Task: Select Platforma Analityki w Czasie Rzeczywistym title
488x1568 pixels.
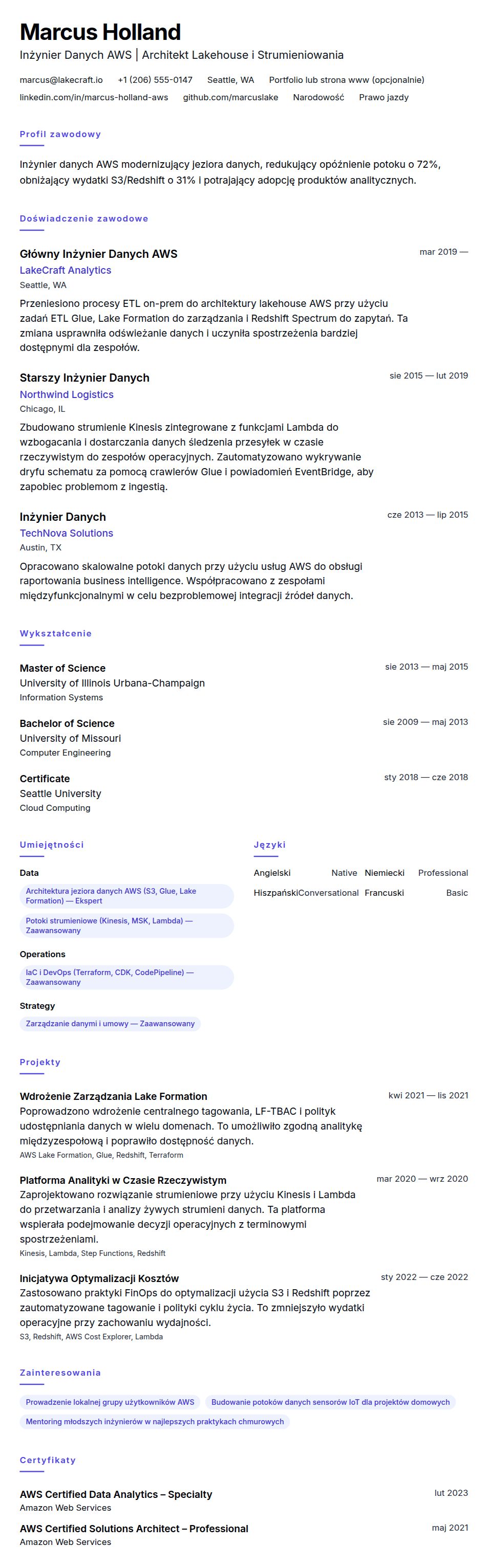Action: click(x=123, y=1180)
